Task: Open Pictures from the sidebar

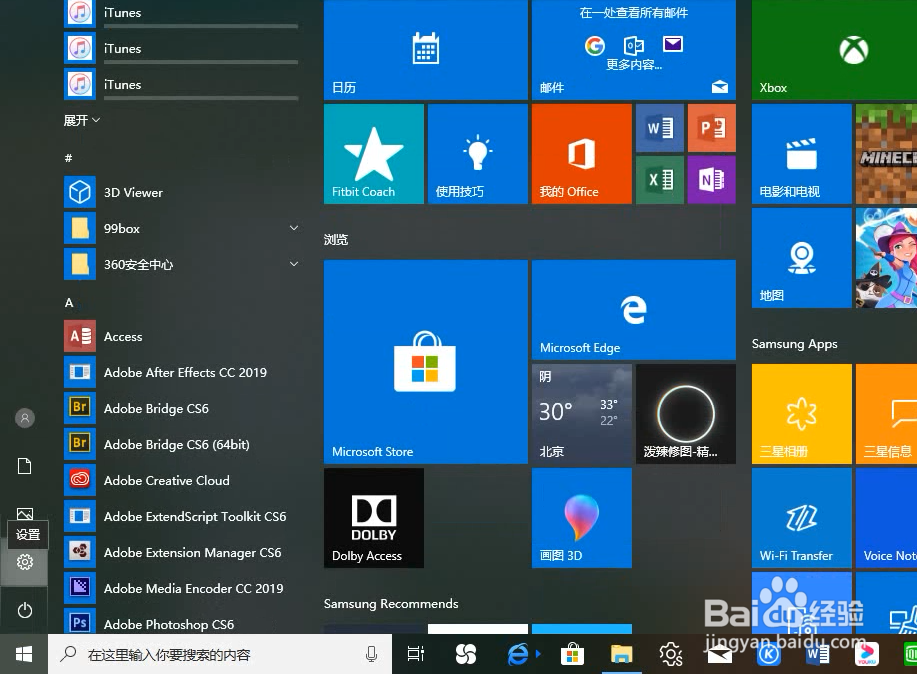Action: pyautogui.click(x=25, y=514)
